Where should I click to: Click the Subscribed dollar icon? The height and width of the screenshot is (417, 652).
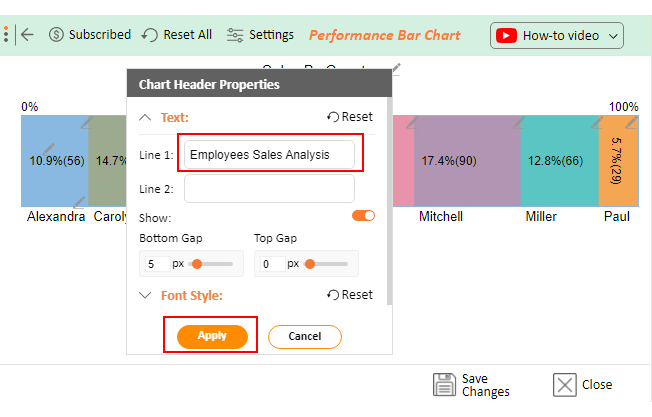pyautogui.click(x=56, y=35)
